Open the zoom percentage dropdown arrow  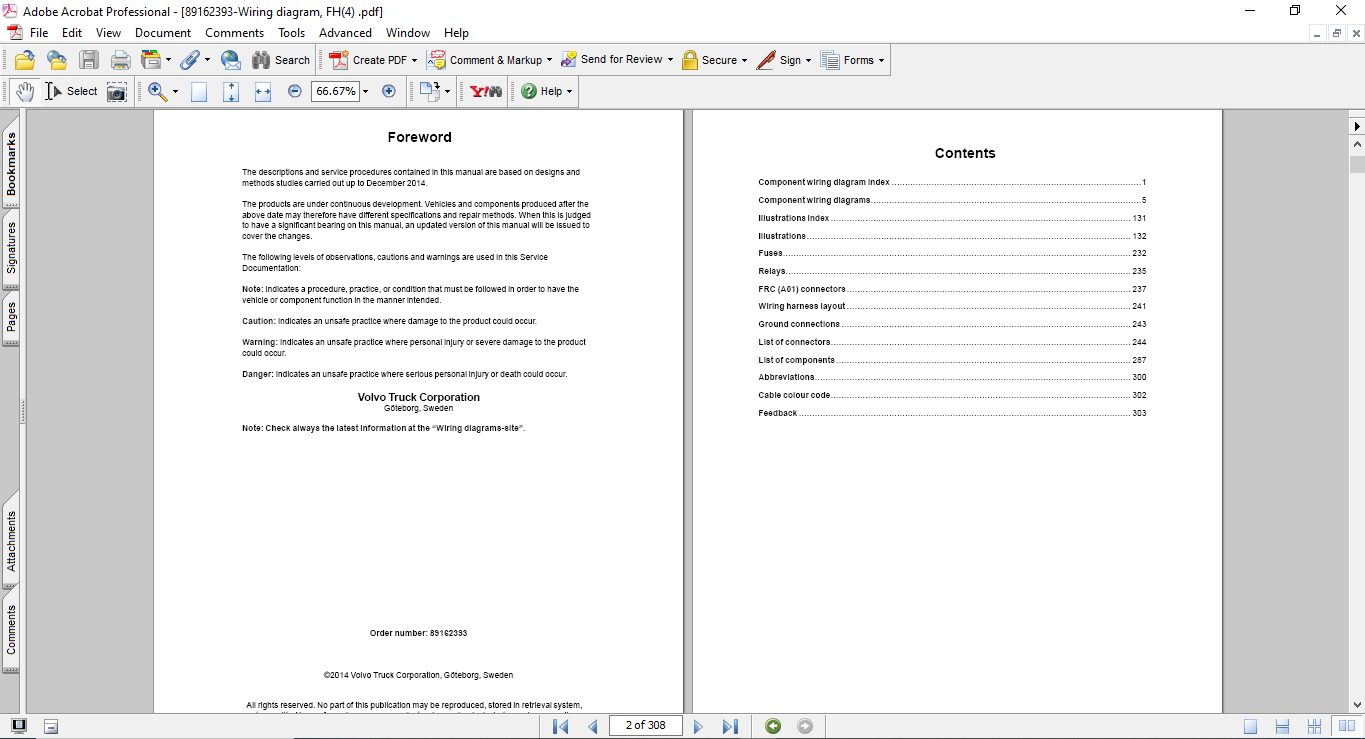[366, 91]
